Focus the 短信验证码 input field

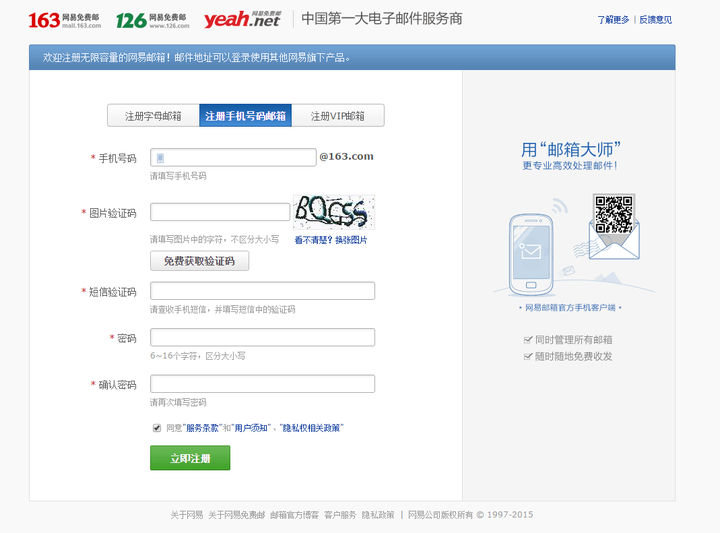click(262, 291)
